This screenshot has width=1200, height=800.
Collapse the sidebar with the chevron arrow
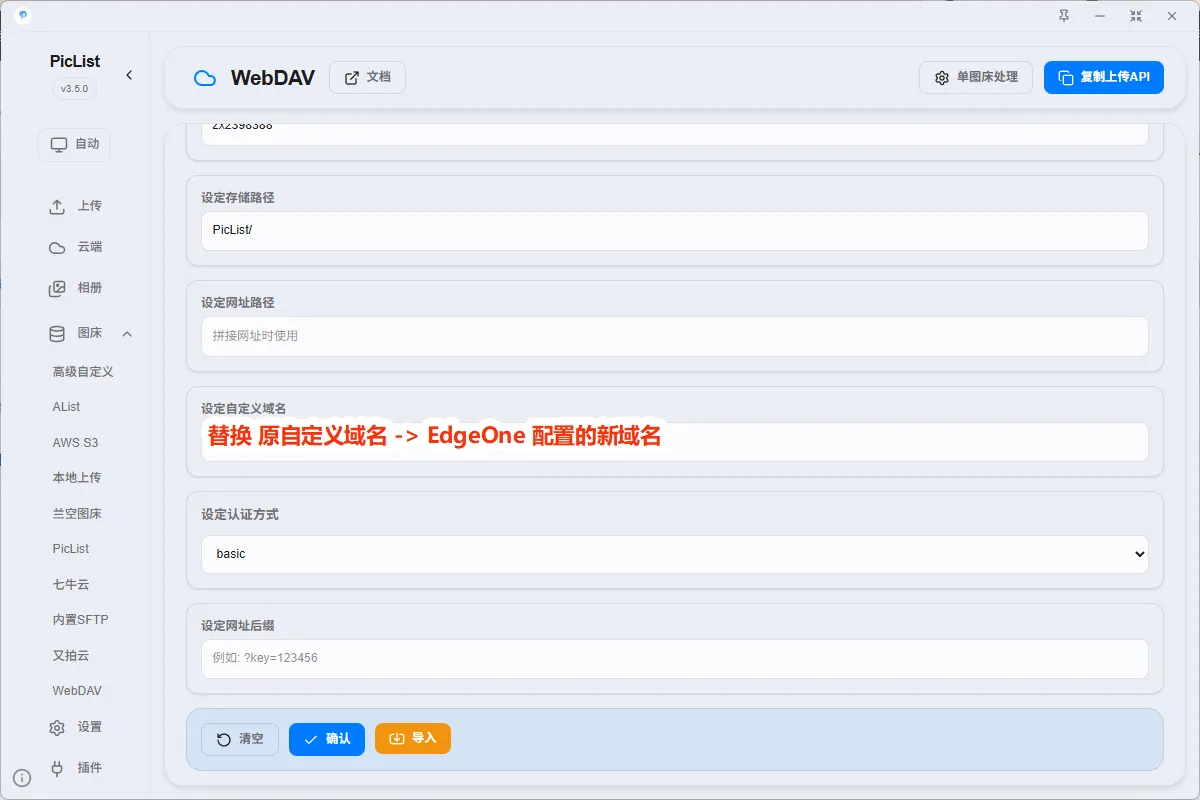coord(129,75)
